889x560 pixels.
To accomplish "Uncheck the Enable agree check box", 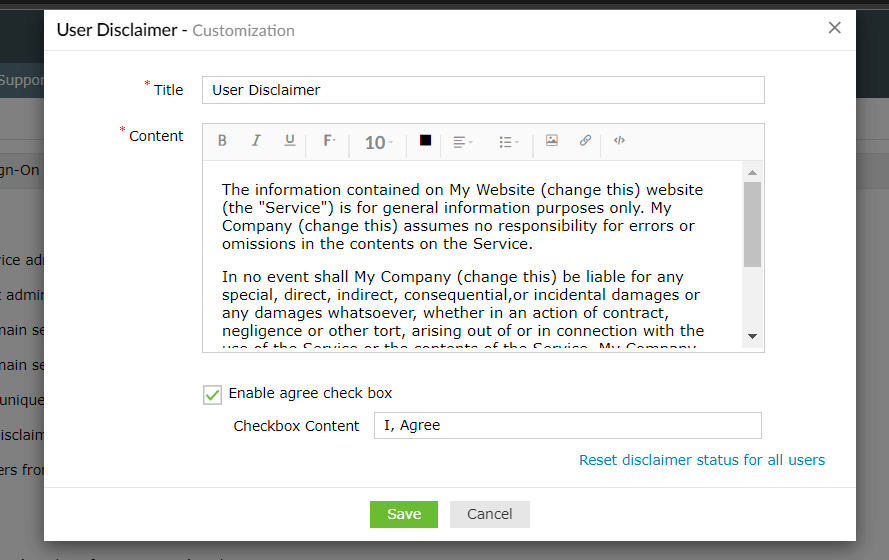I will point(213,394).
